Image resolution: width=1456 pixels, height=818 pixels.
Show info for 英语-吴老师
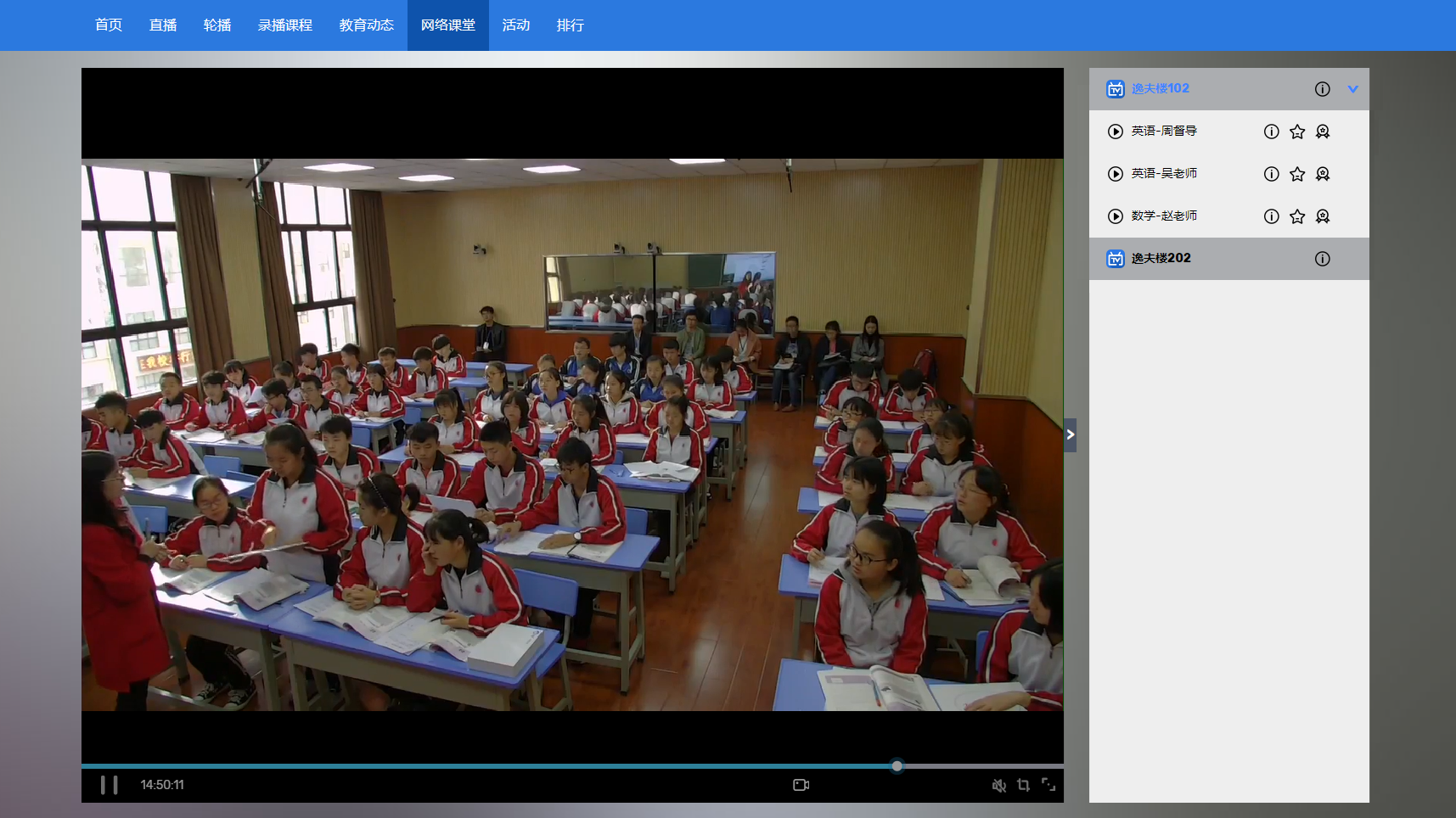tap(1272, 174)
